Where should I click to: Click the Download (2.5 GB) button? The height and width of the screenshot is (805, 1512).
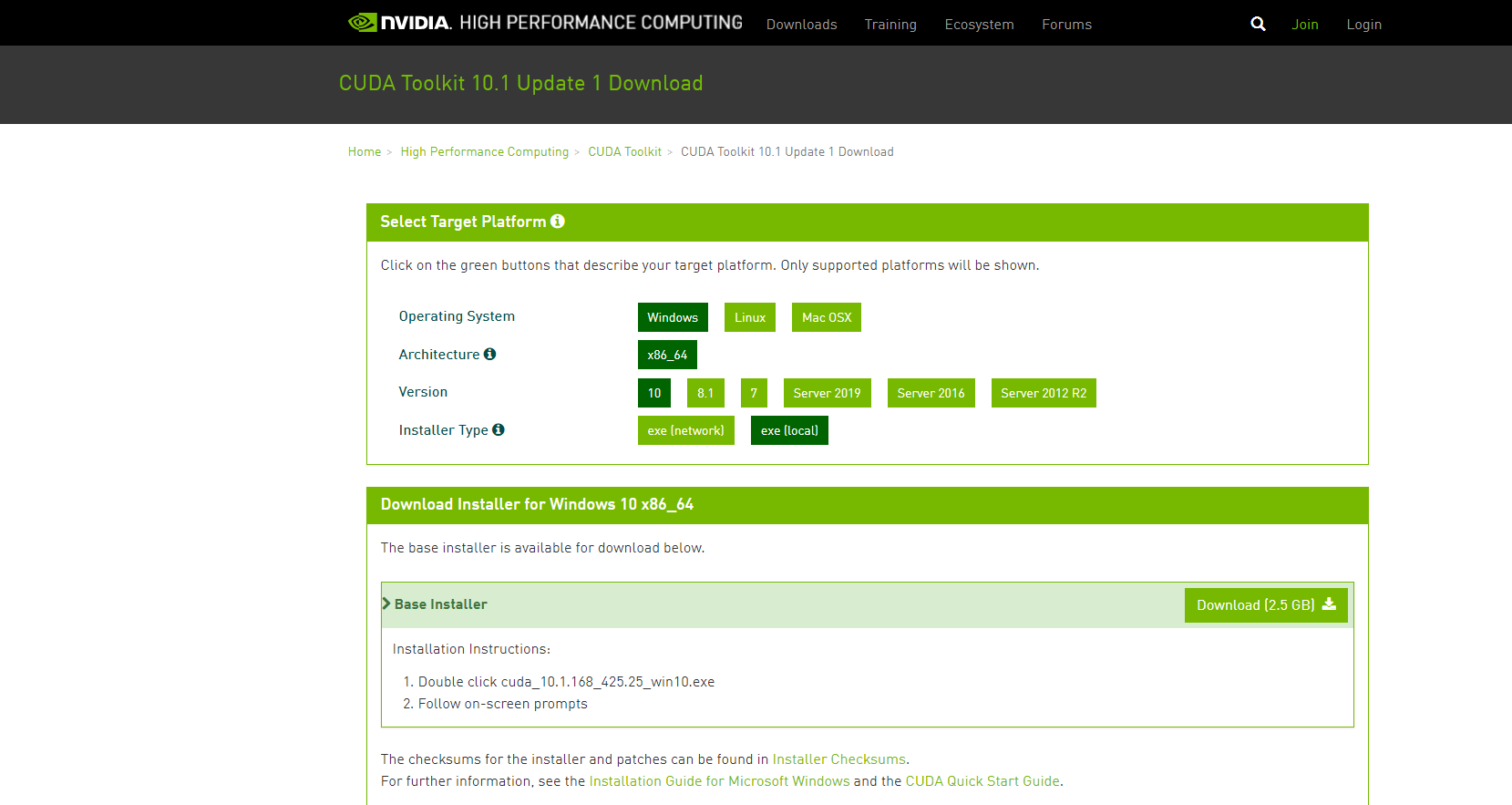[x=1266, y=605]
